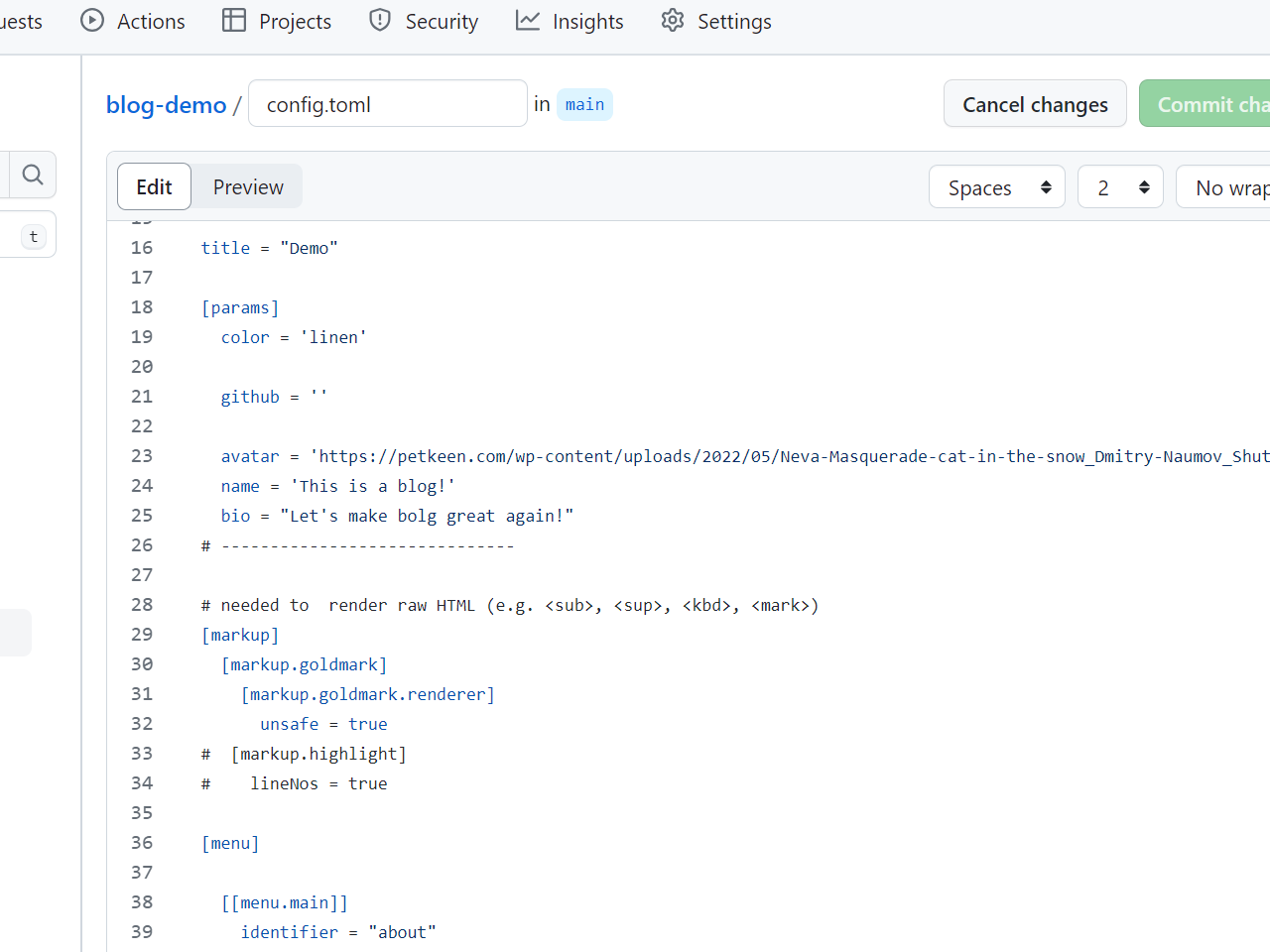Click Cancel changes button
This screenshot has width=1270, height=952.
coord(1035,103)
